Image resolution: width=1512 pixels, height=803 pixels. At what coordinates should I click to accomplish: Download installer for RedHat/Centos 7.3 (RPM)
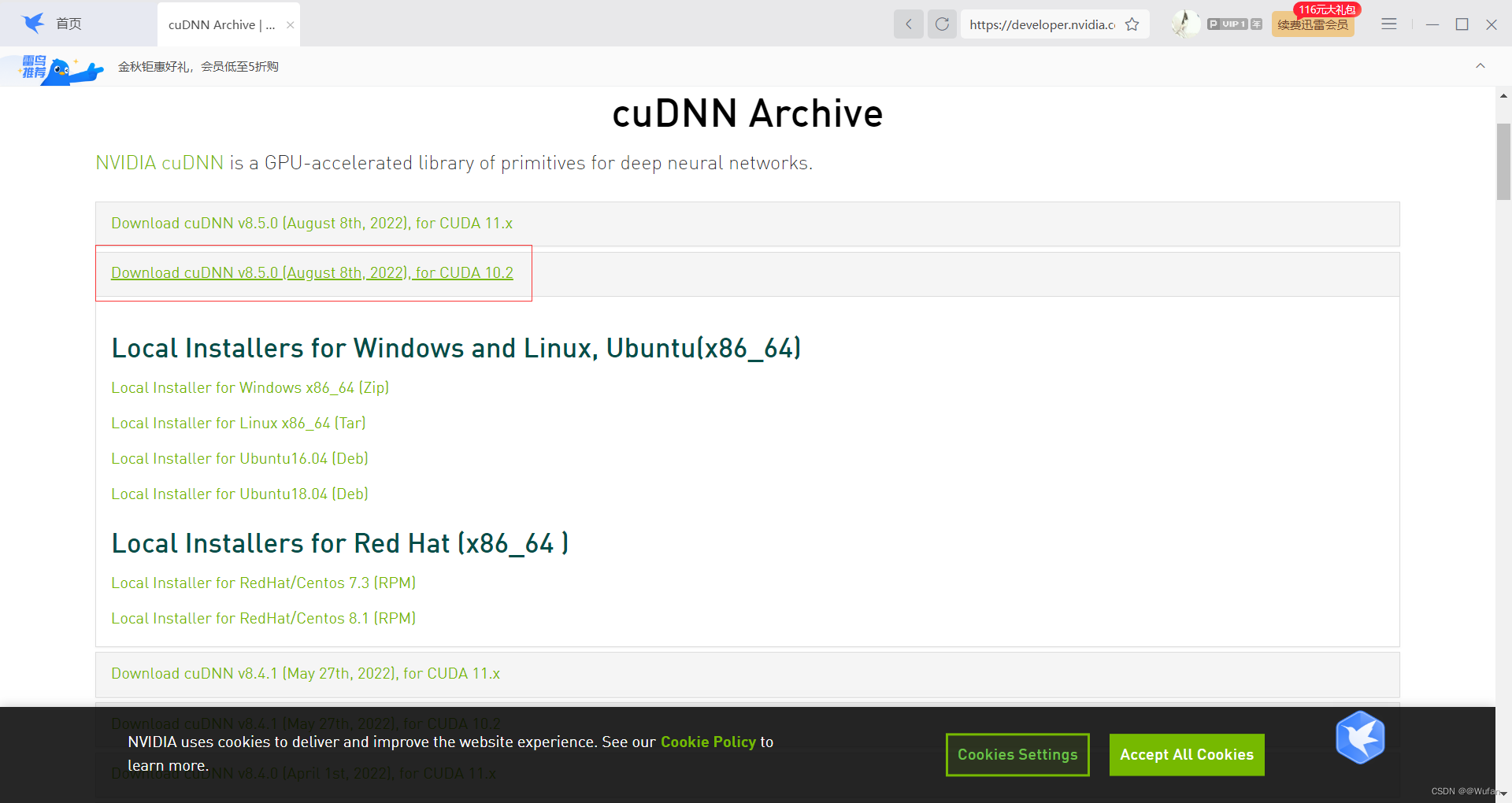(264, 583)
